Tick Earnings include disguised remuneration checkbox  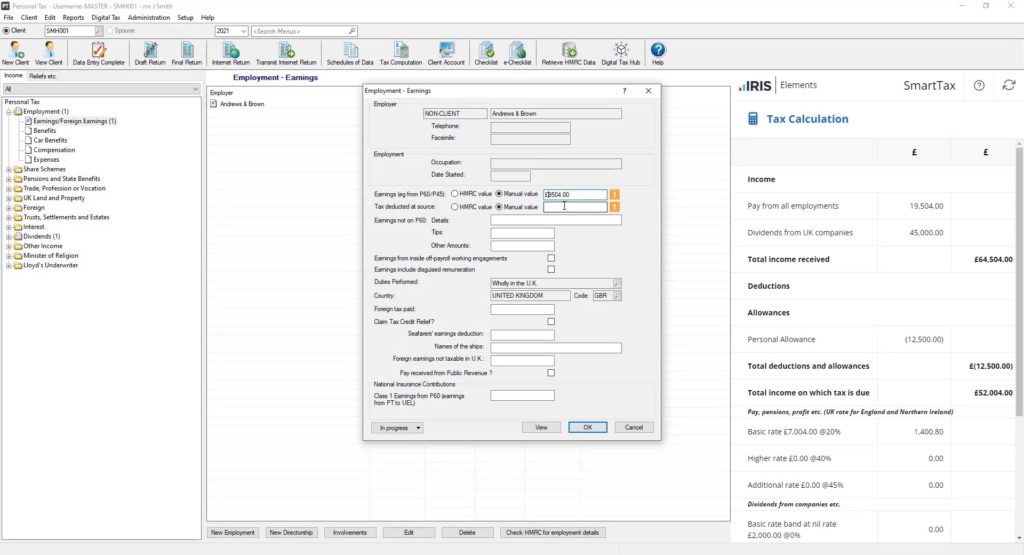click(x=551, y=269)
